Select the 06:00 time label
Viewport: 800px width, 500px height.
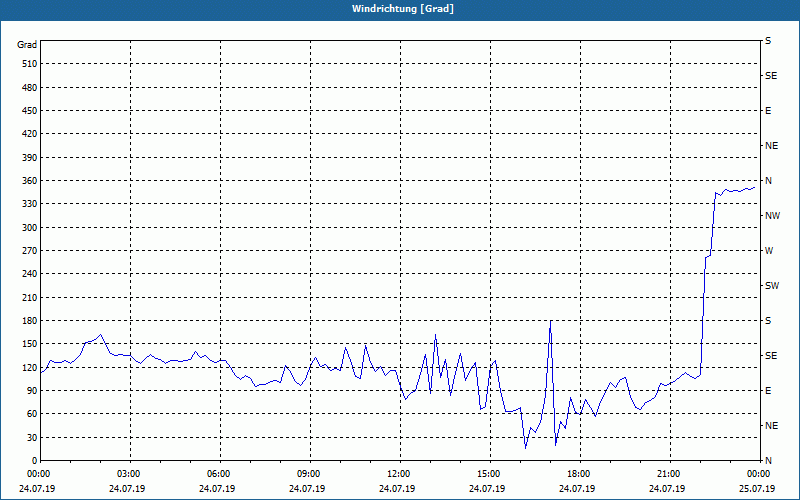click(219, 473)
